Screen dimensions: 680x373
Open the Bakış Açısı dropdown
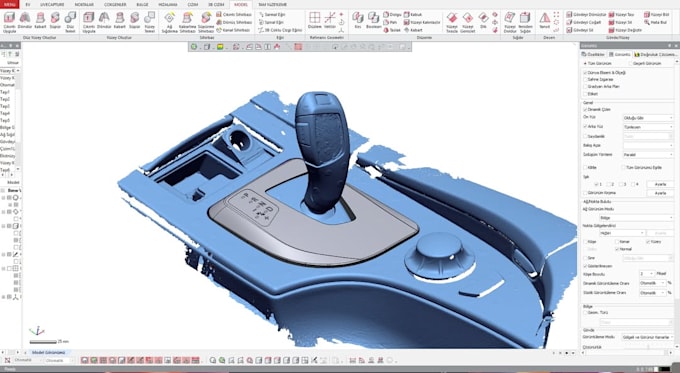(648, 145)
